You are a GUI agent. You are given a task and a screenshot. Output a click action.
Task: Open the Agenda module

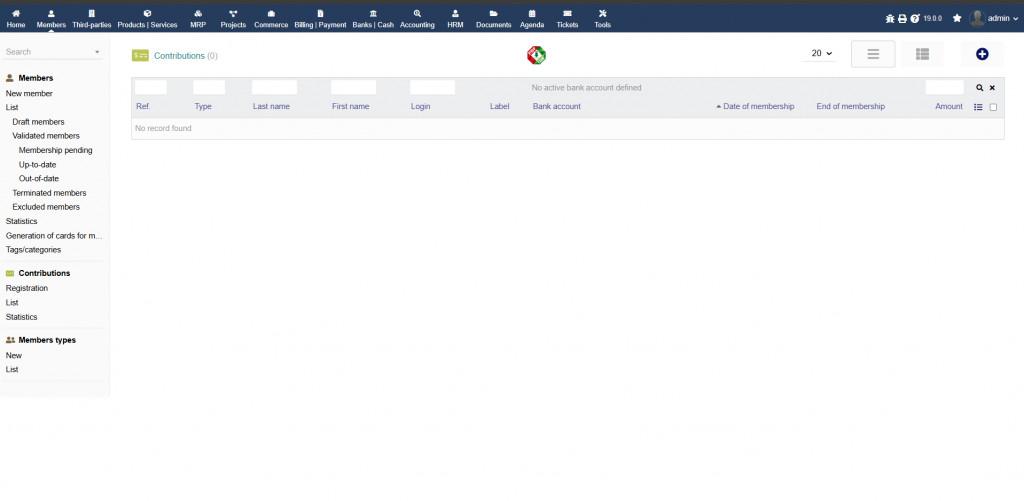click(x=532, y=19)
